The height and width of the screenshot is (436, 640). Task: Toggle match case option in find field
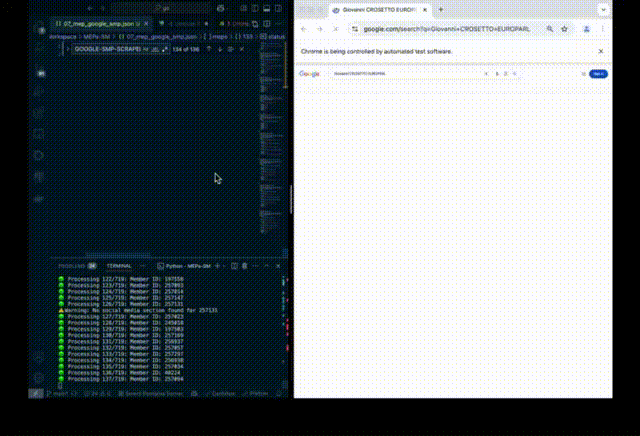pos(146,49)
